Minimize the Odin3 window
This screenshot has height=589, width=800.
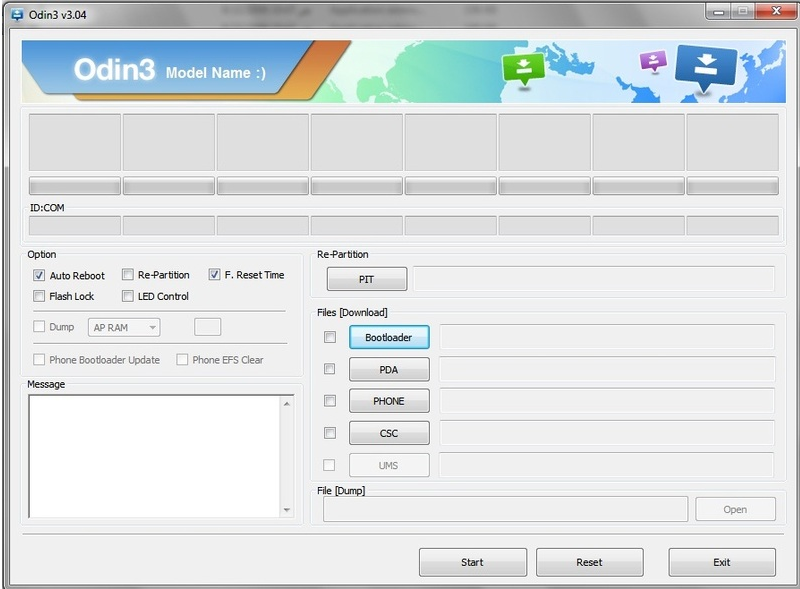coord(719,11)
